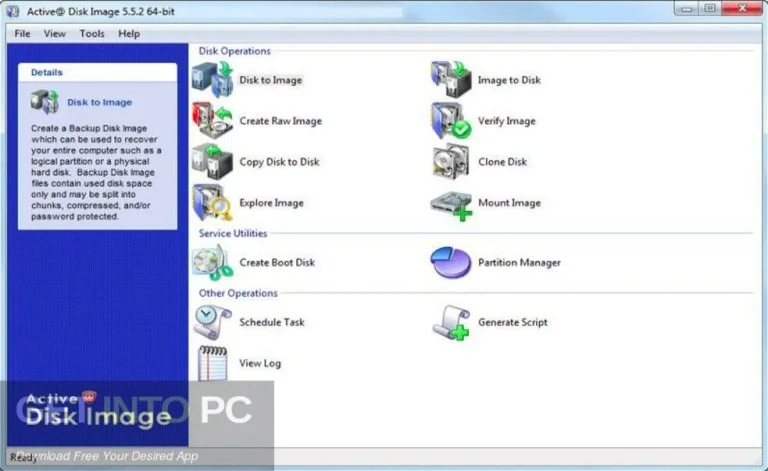Close the Active@ Disk Image window
Viewport: 768px width, 471px height.
pyautogui.click(x=742, y=8)
